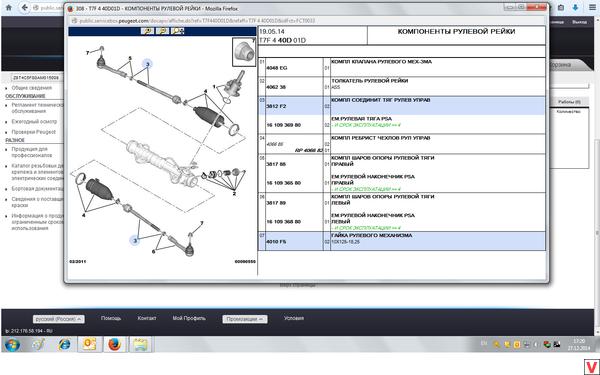Open the browser home page icon
This screenshot has height=375, width=600.
tap(8, 7)
